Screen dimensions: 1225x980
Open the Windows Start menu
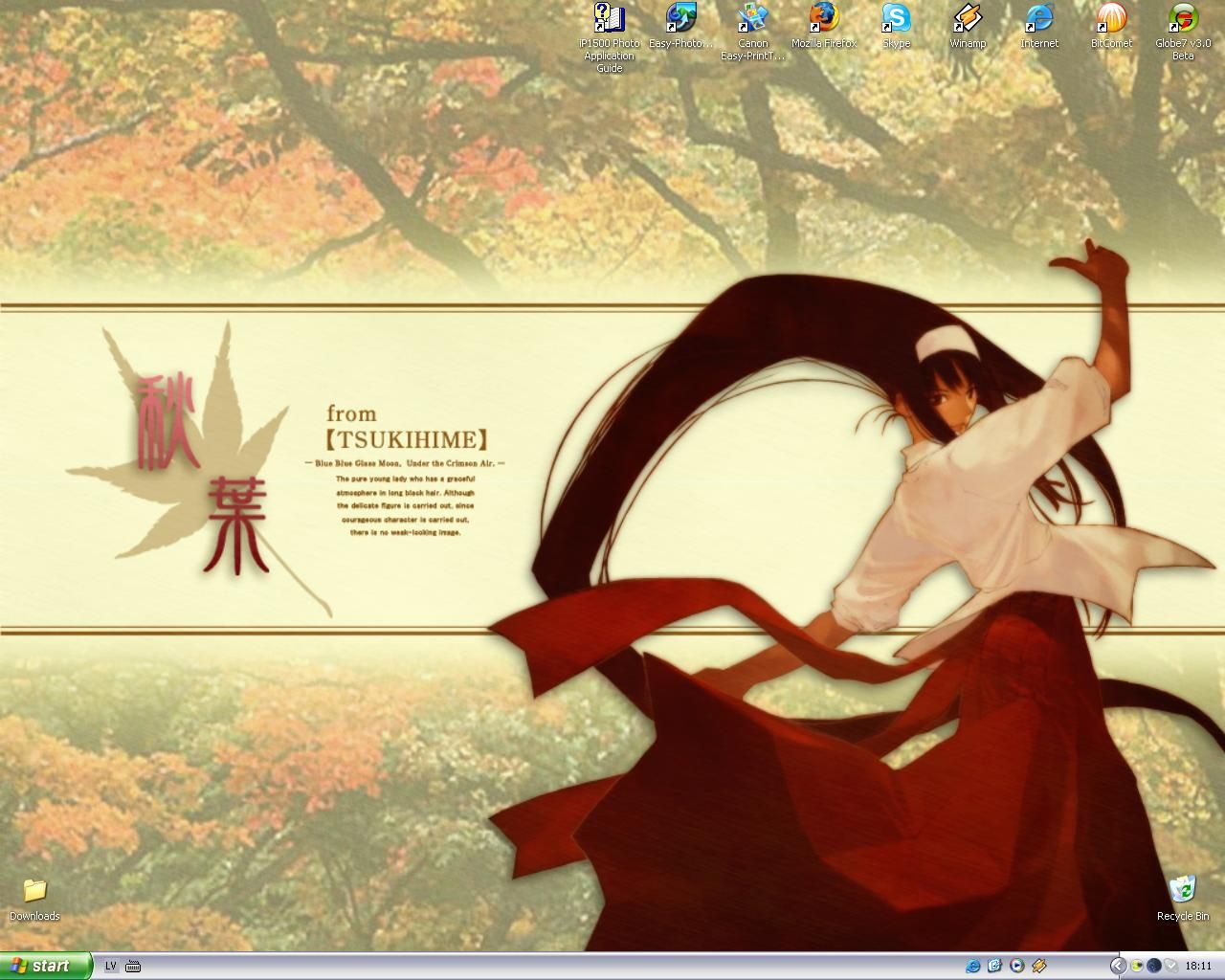coord(46,966)
